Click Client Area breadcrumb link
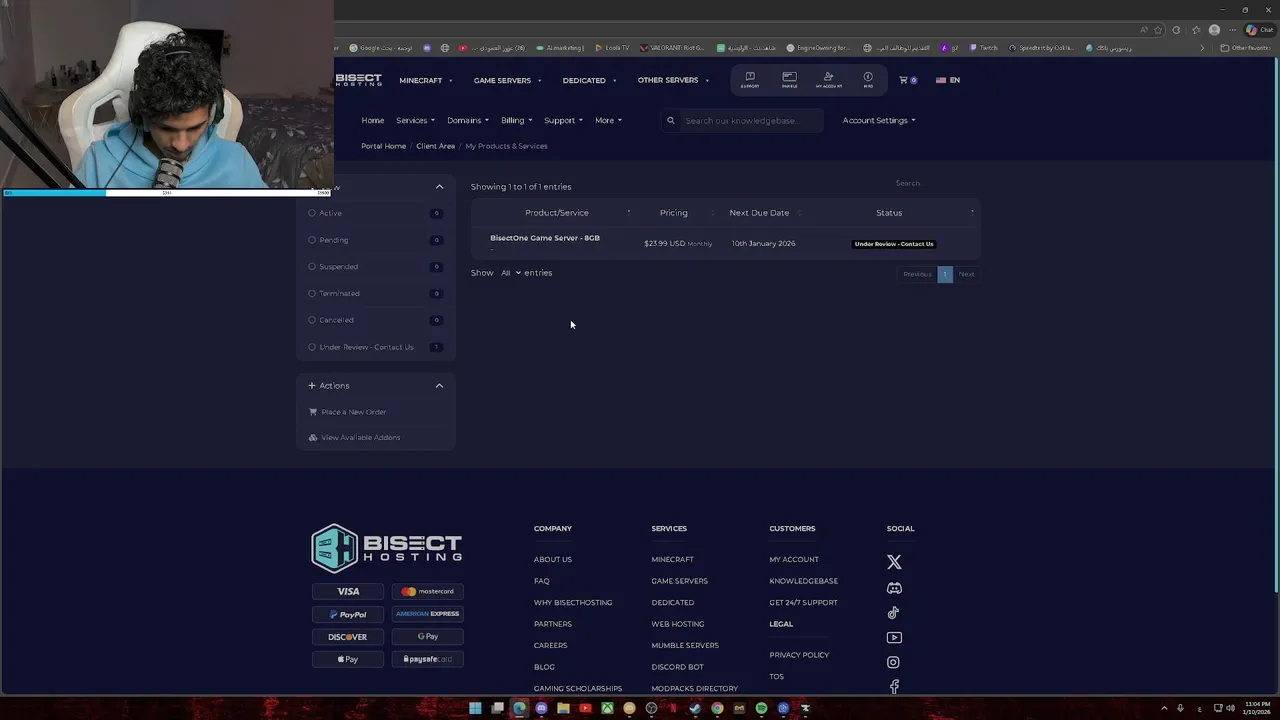The height and width of the screenshot is (720, 1280). coord(435,146)
